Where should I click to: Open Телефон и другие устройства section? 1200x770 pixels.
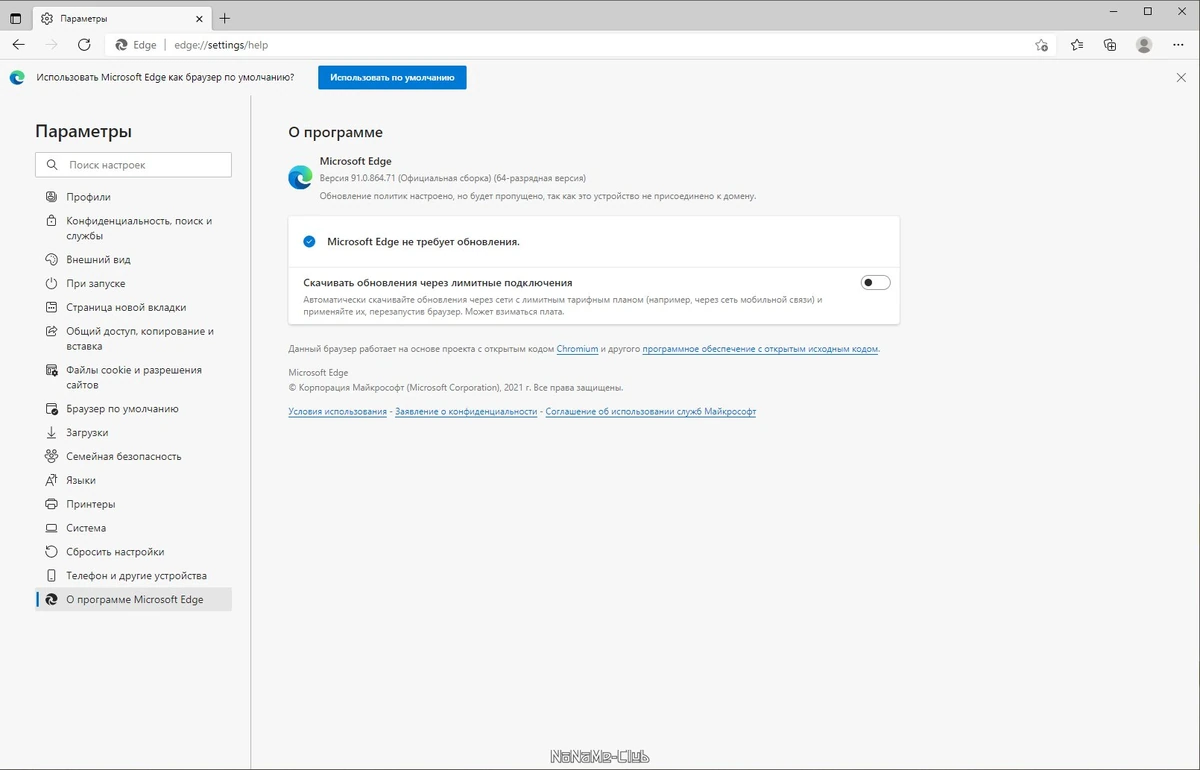pyautogui.click(x=134, y=576)
